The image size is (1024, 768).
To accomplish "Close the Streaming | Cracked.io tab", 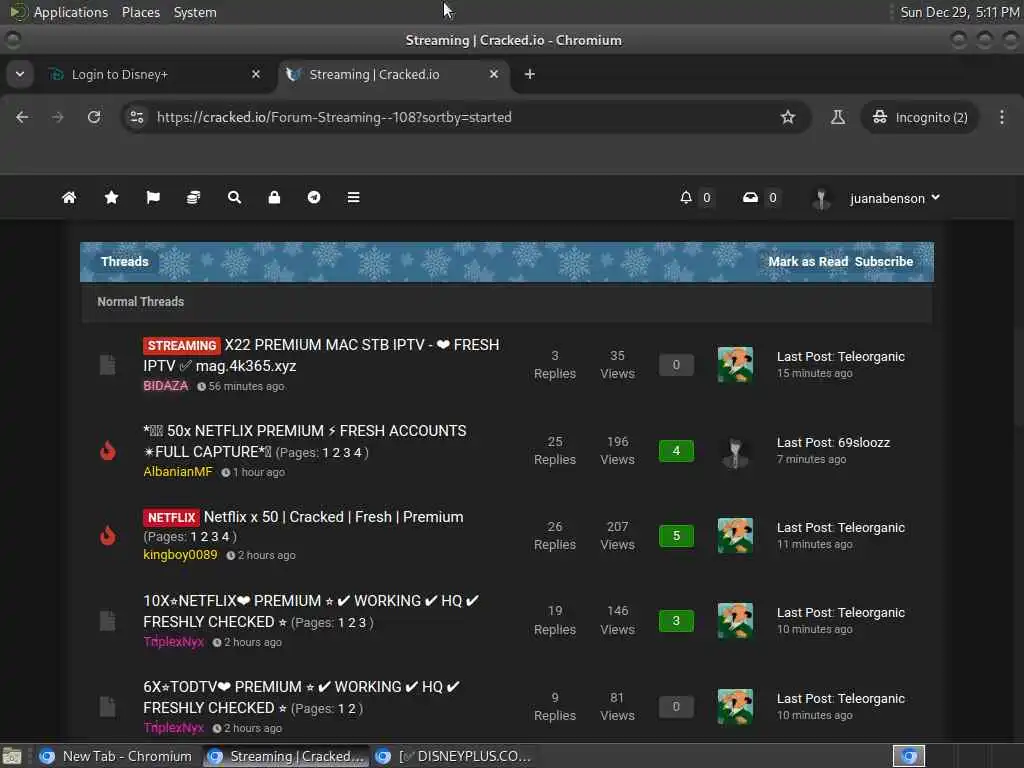I will (x=494, y=74).
